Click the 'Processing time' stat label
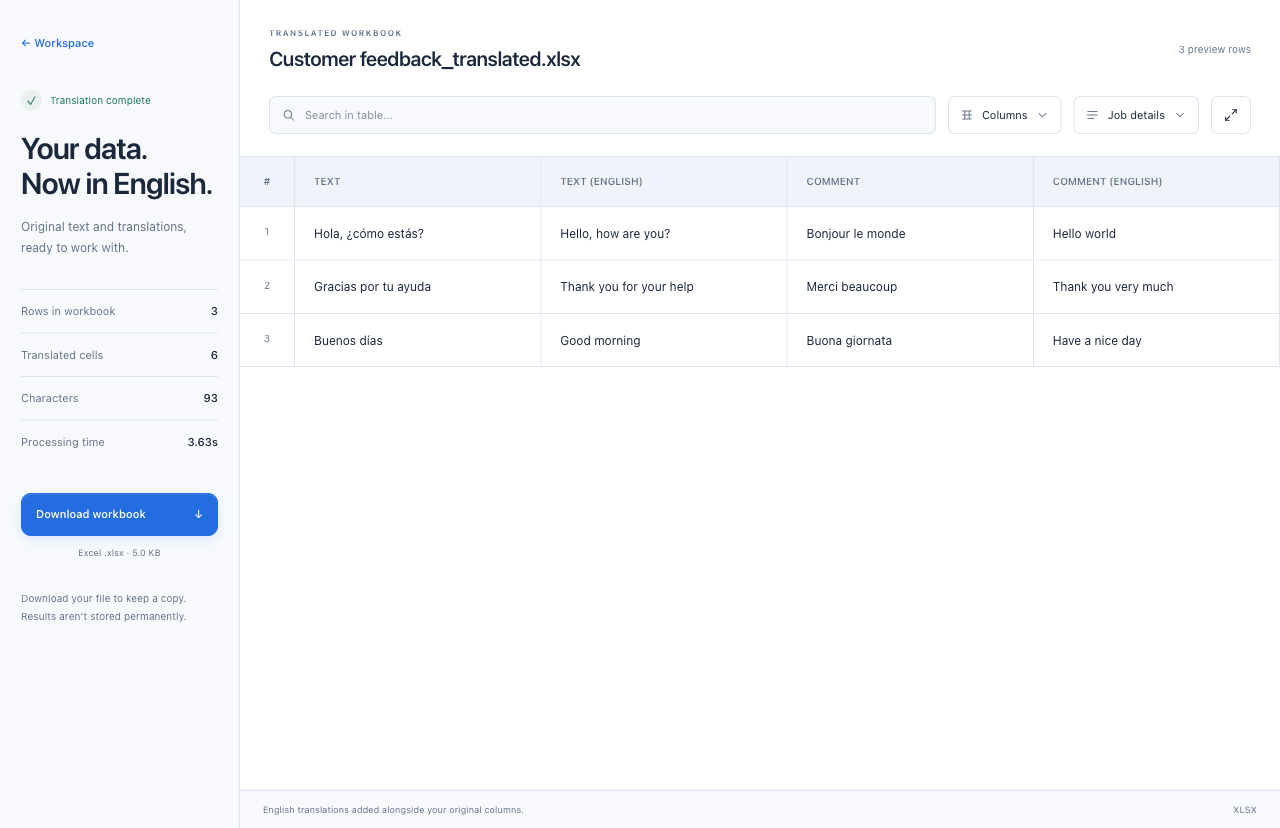This screenshot has height=828, width=1280. 63,442
